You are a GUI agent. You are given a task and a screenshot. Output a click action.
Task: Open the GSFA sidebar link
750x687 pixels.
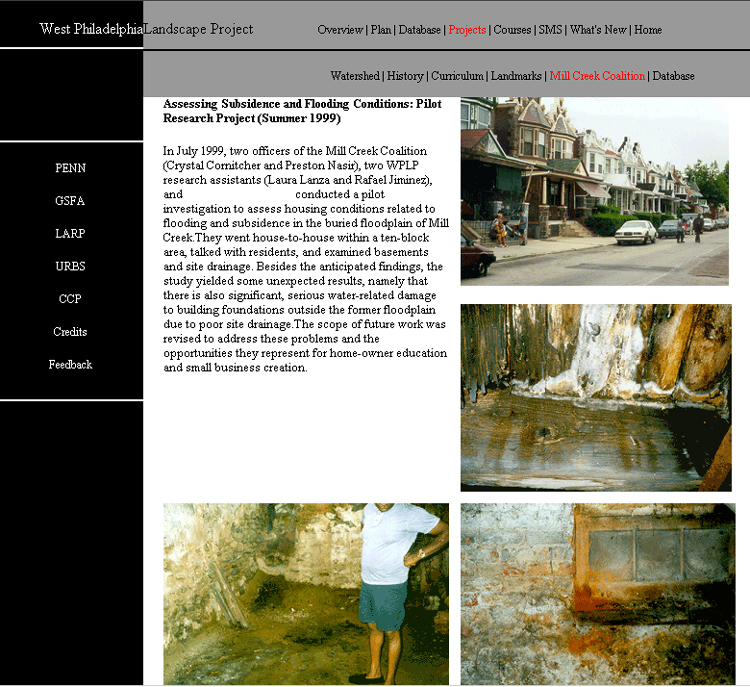tap(70, 201)
